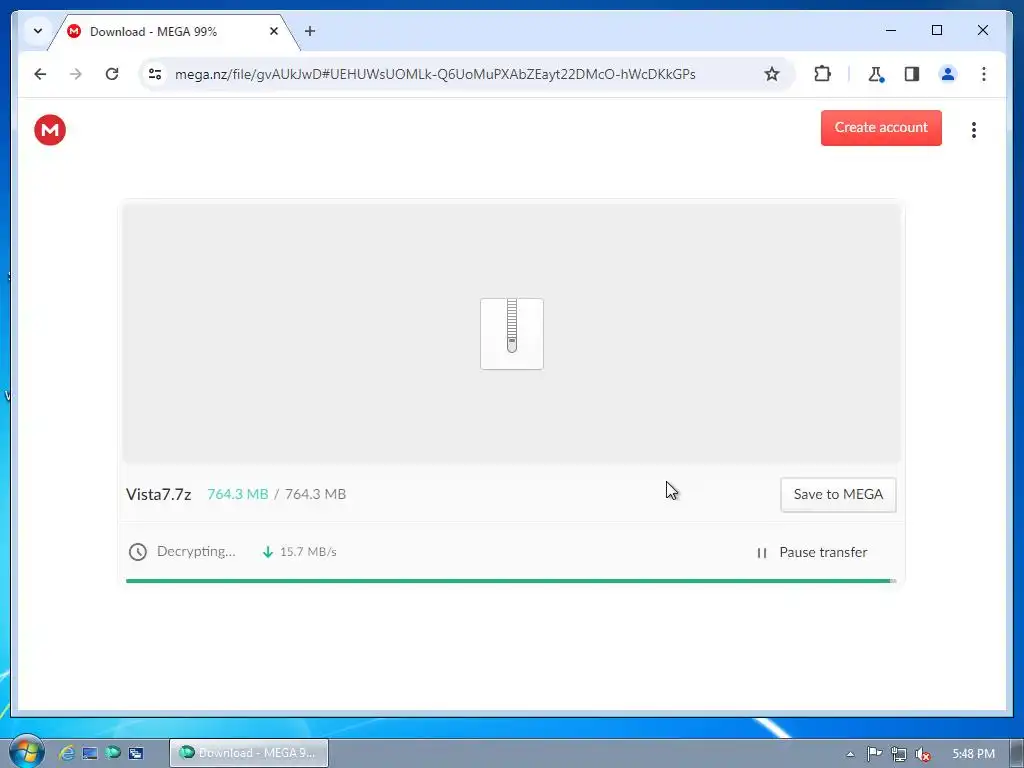Viewport: 1024px width, 768px height.
Task: Open the Chrome profile avatar
Action: (x=948, y=74)
